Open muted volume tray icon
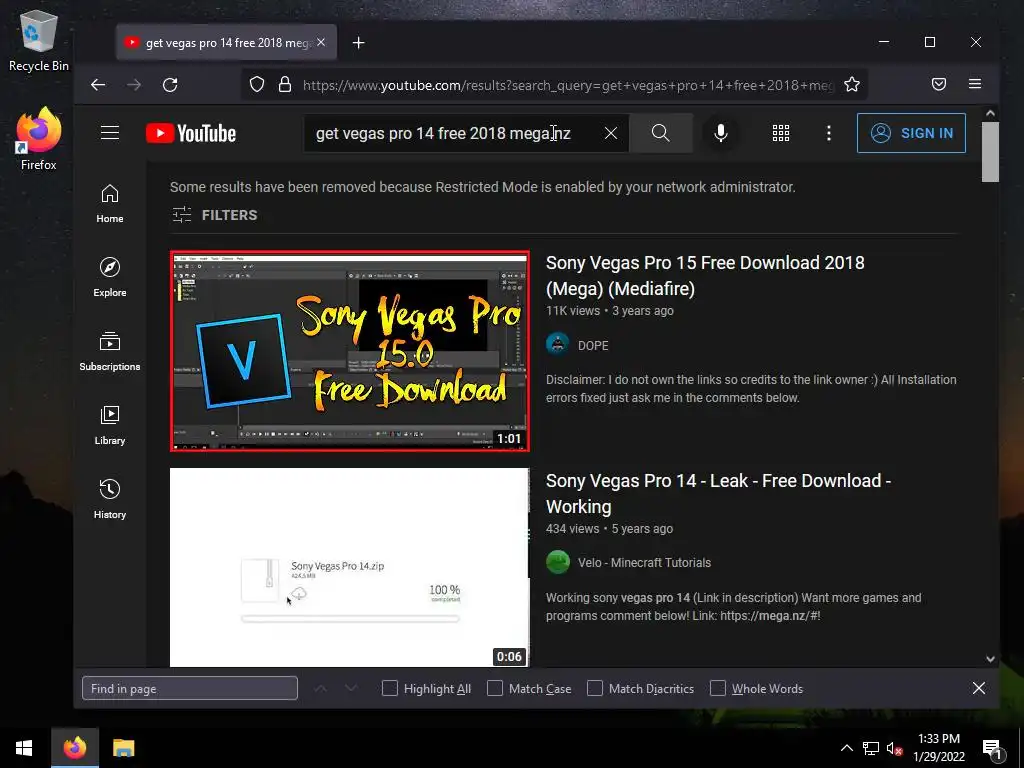The width and height of the screenshot is (1024, 768). tap(894, 748)
